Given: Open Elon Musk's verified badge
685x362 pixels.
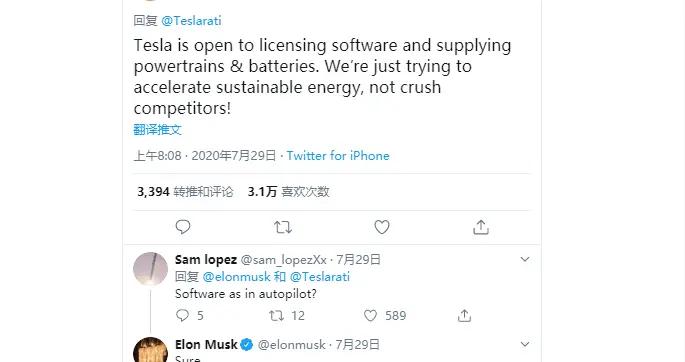Looking at the screenshot, I should tap(247, 345).
